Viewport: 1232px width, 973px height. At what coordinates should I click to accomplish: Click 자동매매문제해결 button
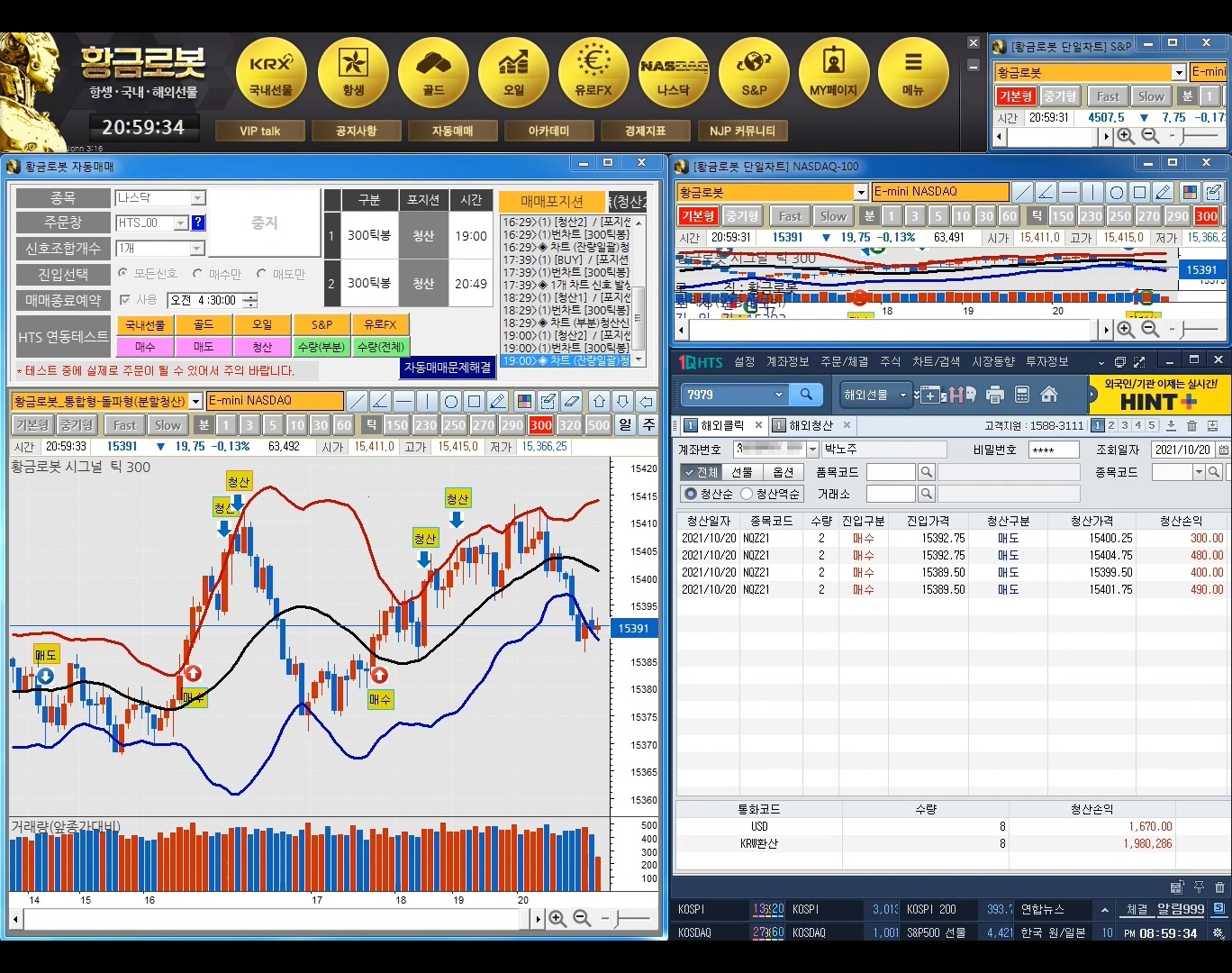tap(448, 368)
